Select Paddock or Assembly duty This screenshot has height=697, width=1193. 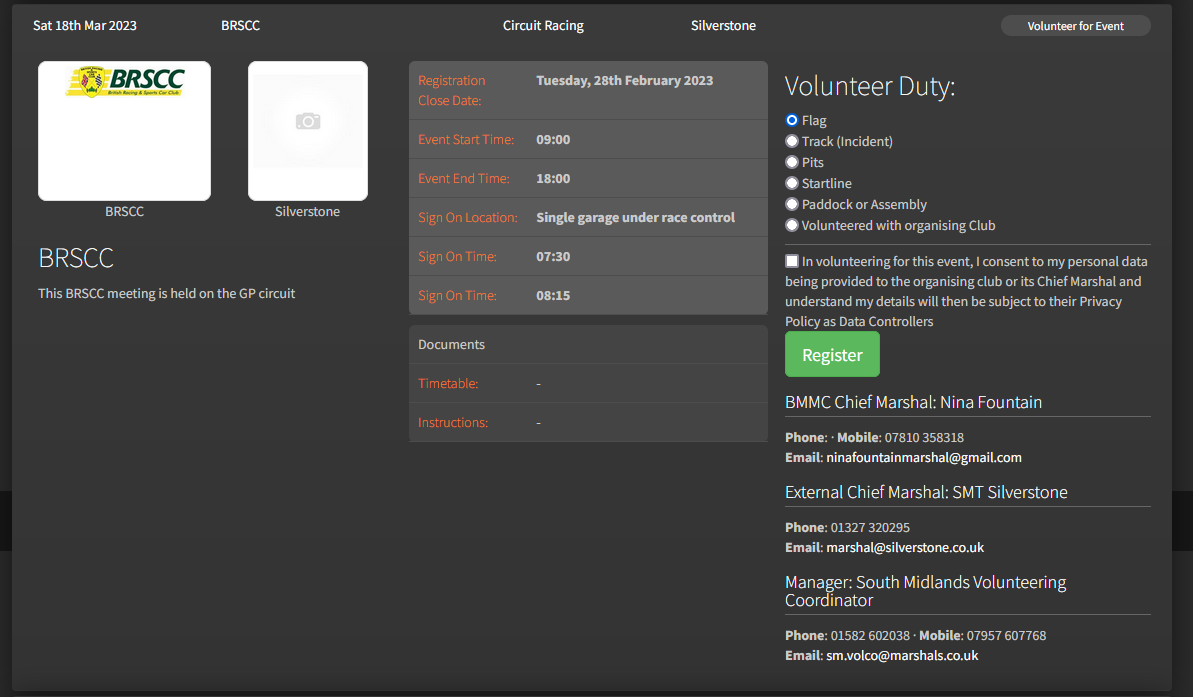tap(792, 204)
